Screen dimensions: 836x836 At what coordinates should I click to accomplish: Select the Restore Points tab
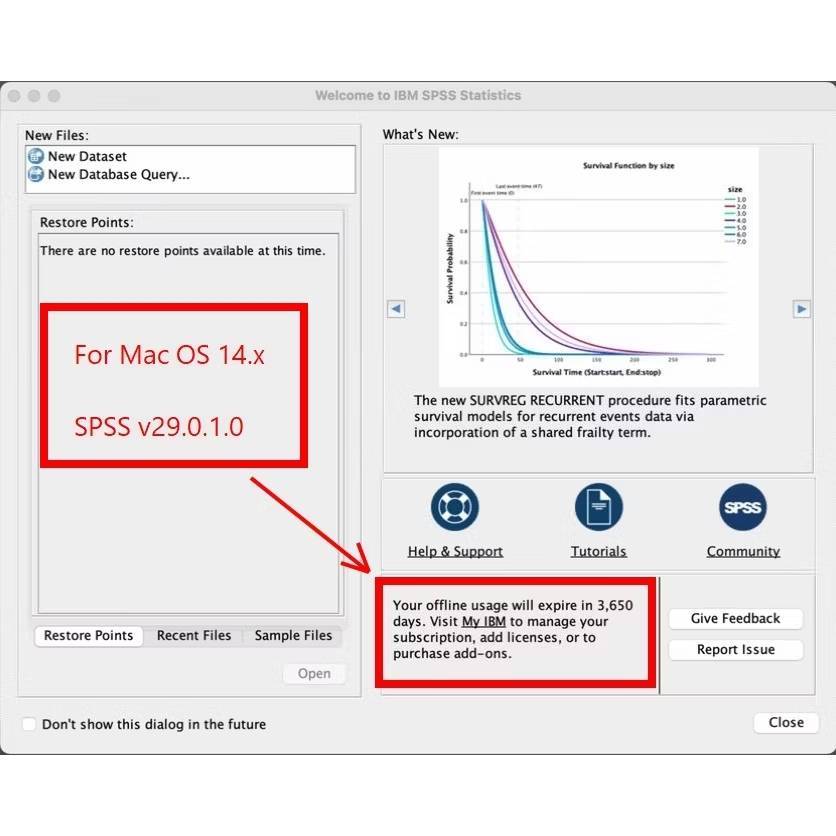coord(88,636)
